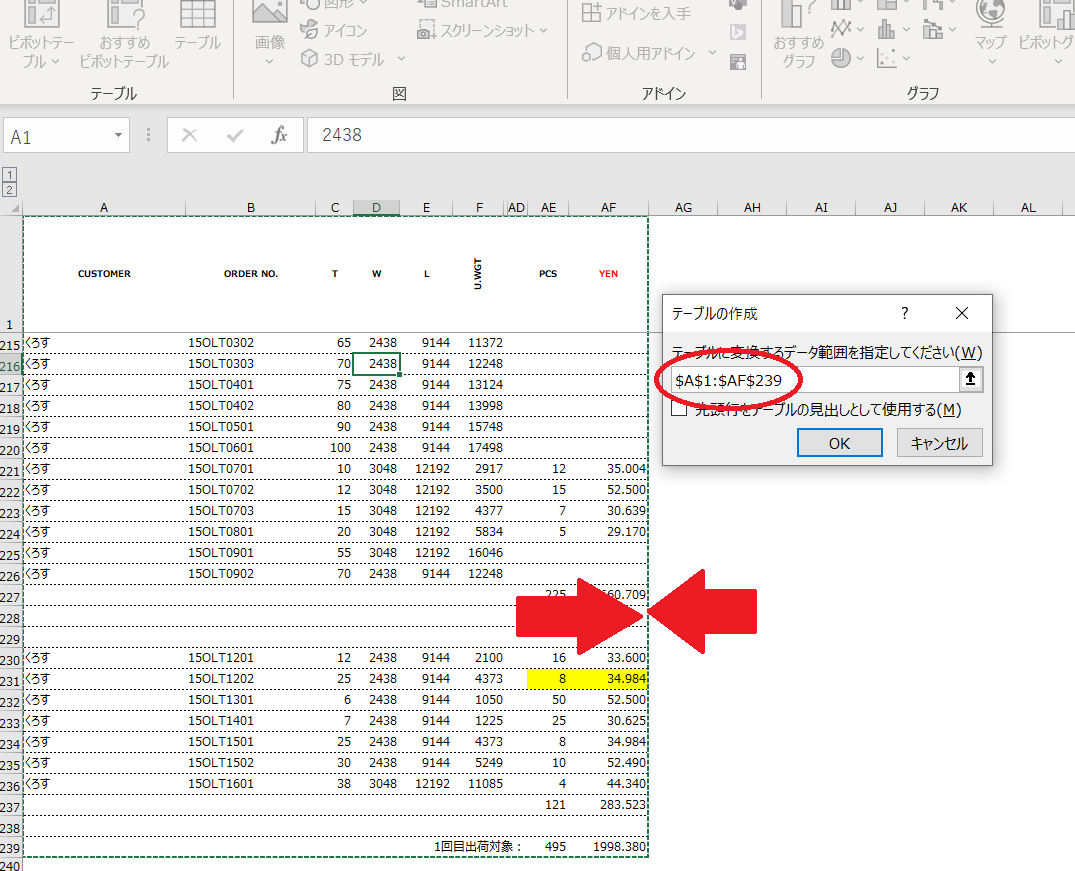Click OK in the テーブルの作成 dialog

pyautogui.click(x=839, y=443)
